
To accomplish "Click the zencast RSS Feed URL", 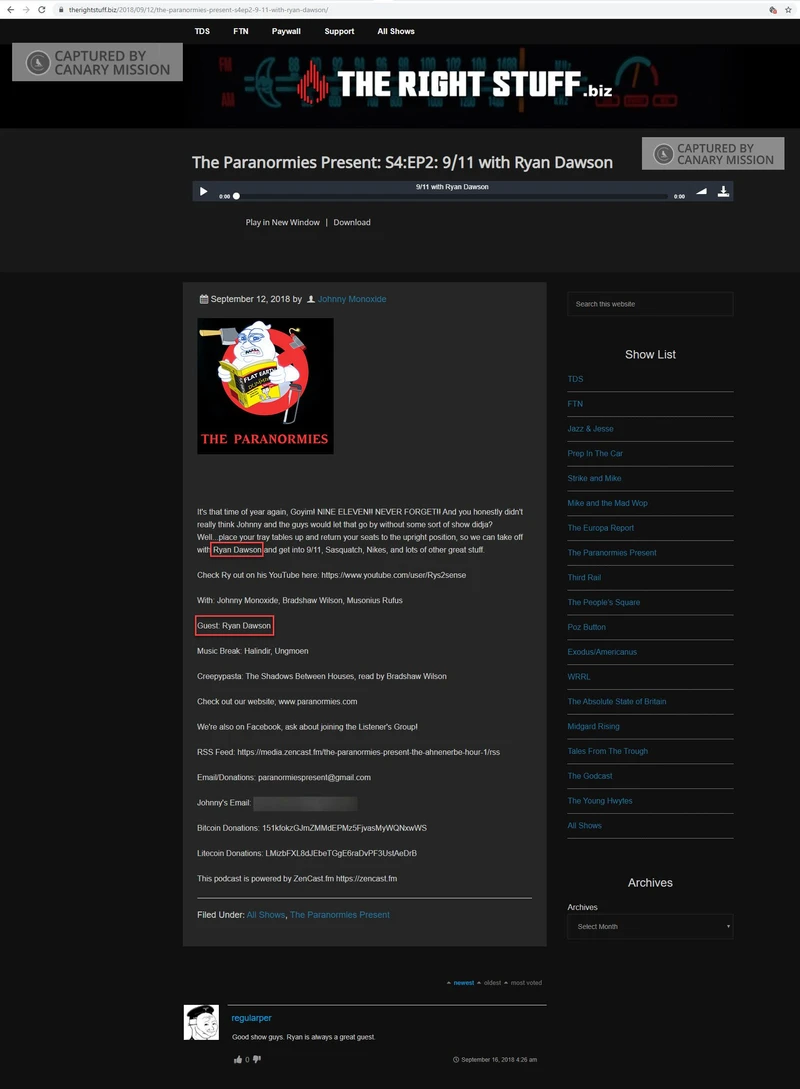I will [x=369, y=752].
